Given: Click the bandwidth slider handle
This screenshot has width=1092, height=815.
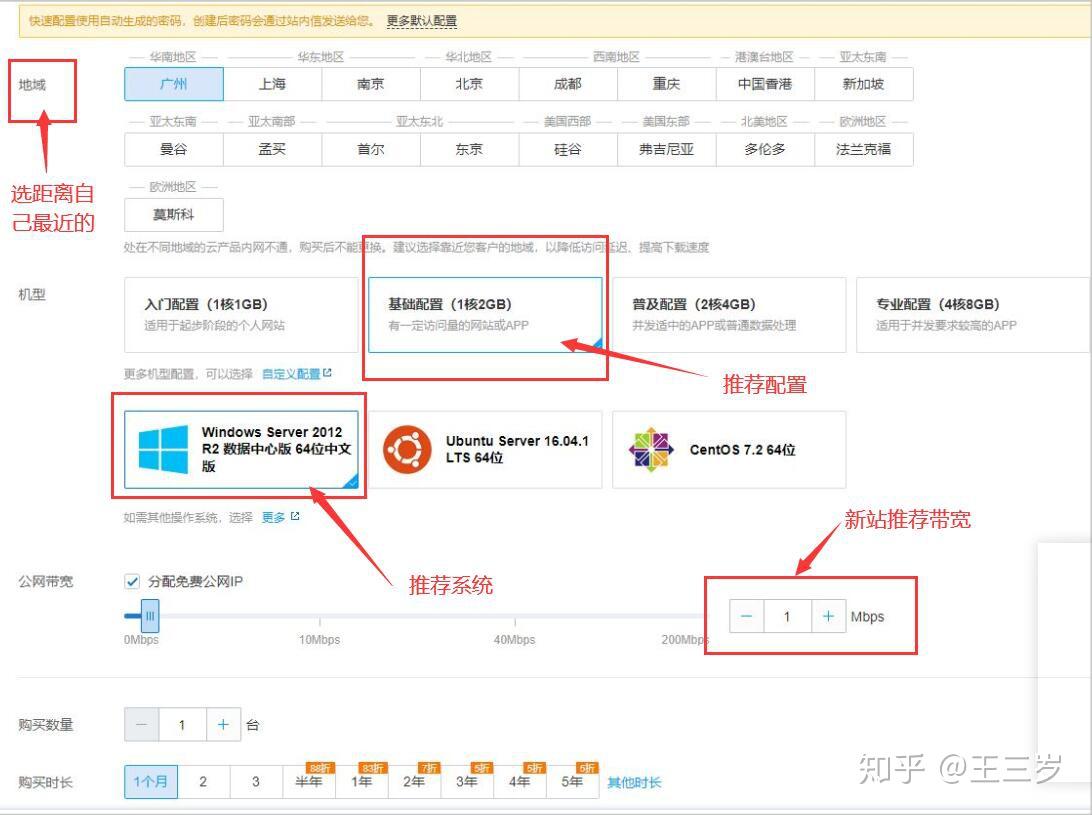Looking at the screenshot, I should pos(150,616).
